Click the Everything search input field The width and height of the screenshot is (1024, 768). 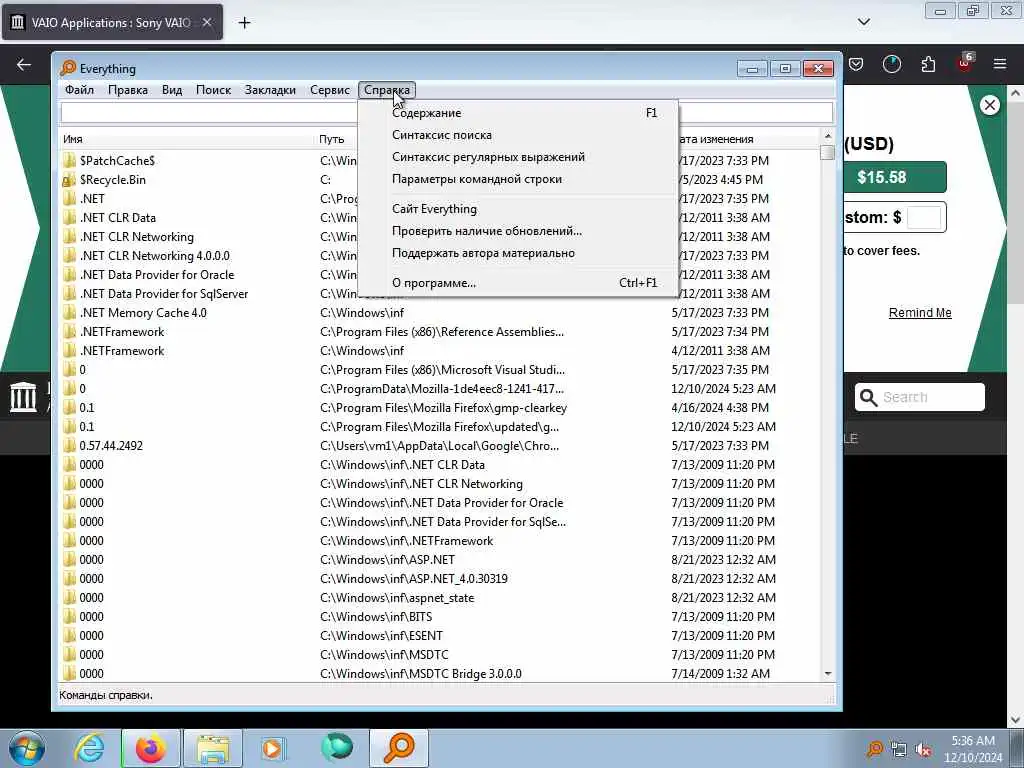209,112
